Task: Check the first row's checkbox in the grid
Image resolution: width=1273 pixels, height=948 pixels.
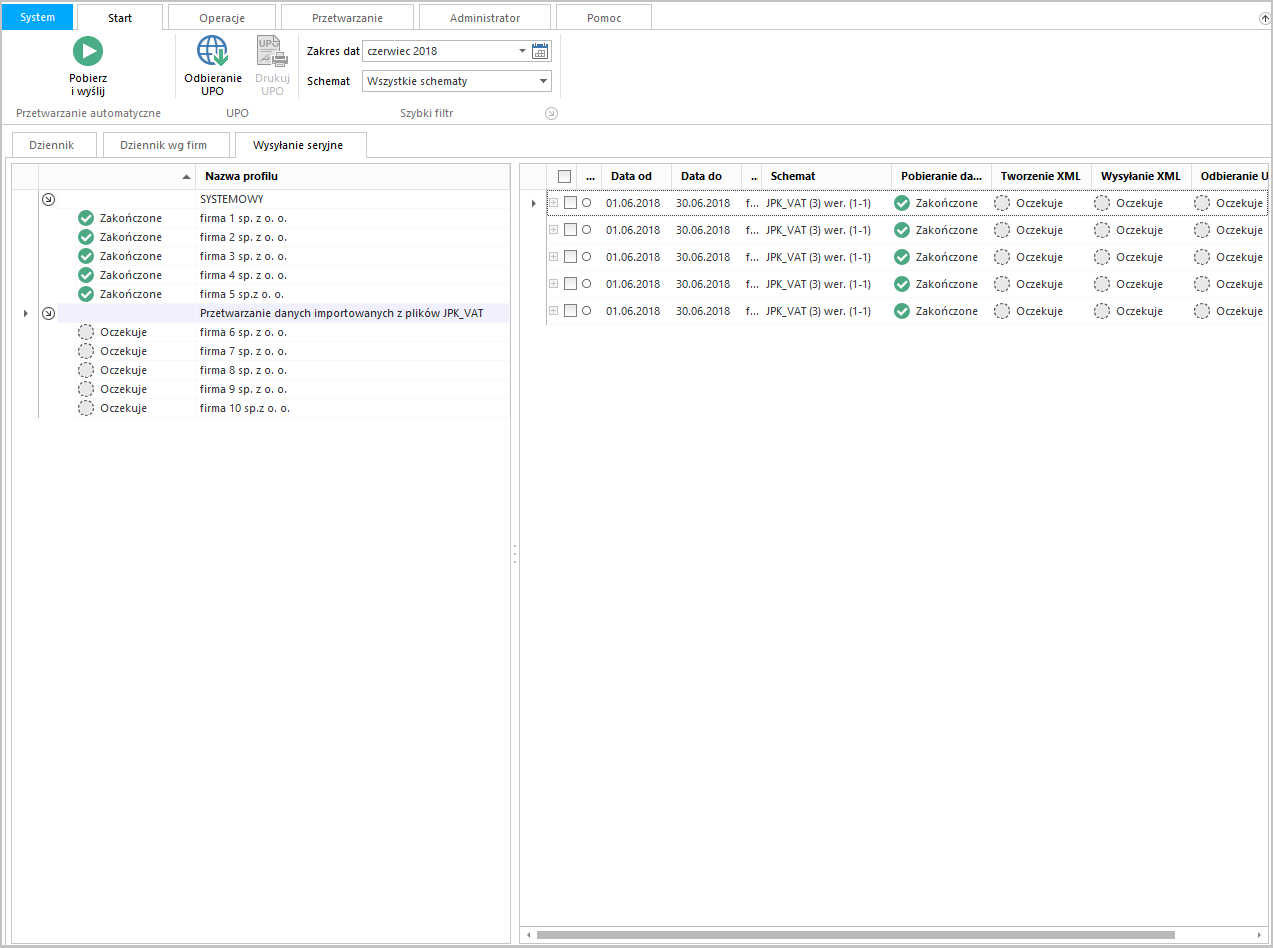Action: point(570,203)
